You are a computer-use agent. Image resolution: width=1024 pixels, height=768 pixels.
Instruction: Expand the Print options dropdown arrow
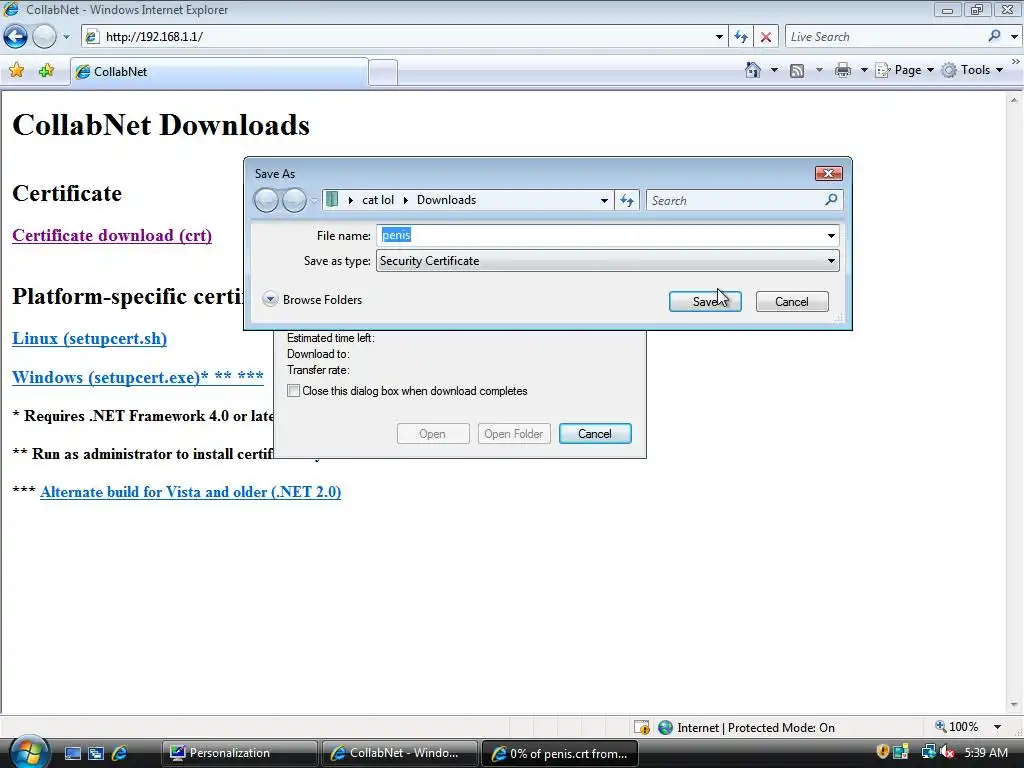(x=863, y=70)
